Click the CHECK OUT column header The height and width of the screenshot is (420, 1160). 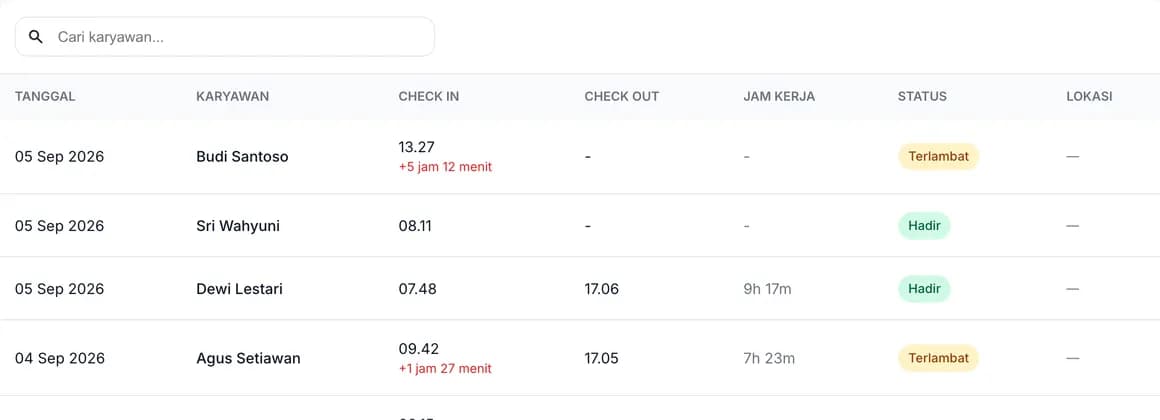[621, 96]
